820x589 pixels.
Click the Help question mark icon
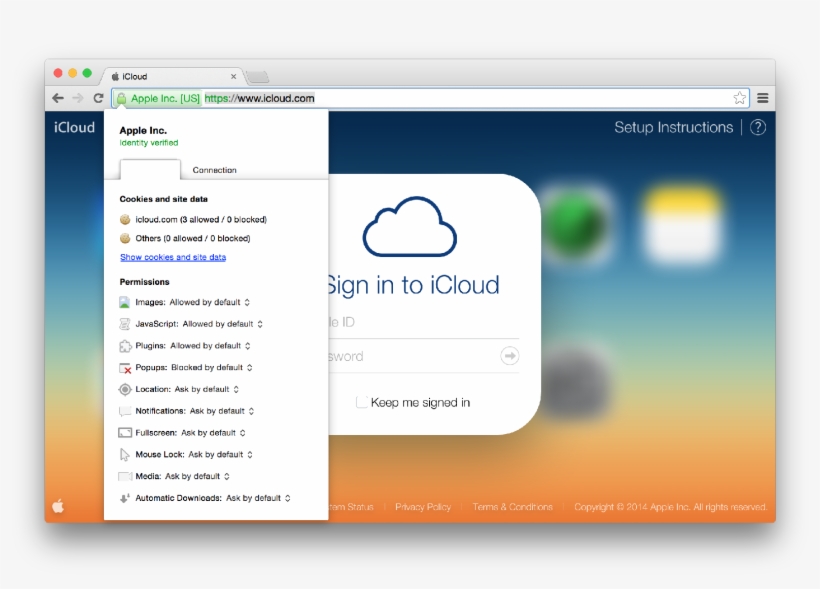point(757,127)
